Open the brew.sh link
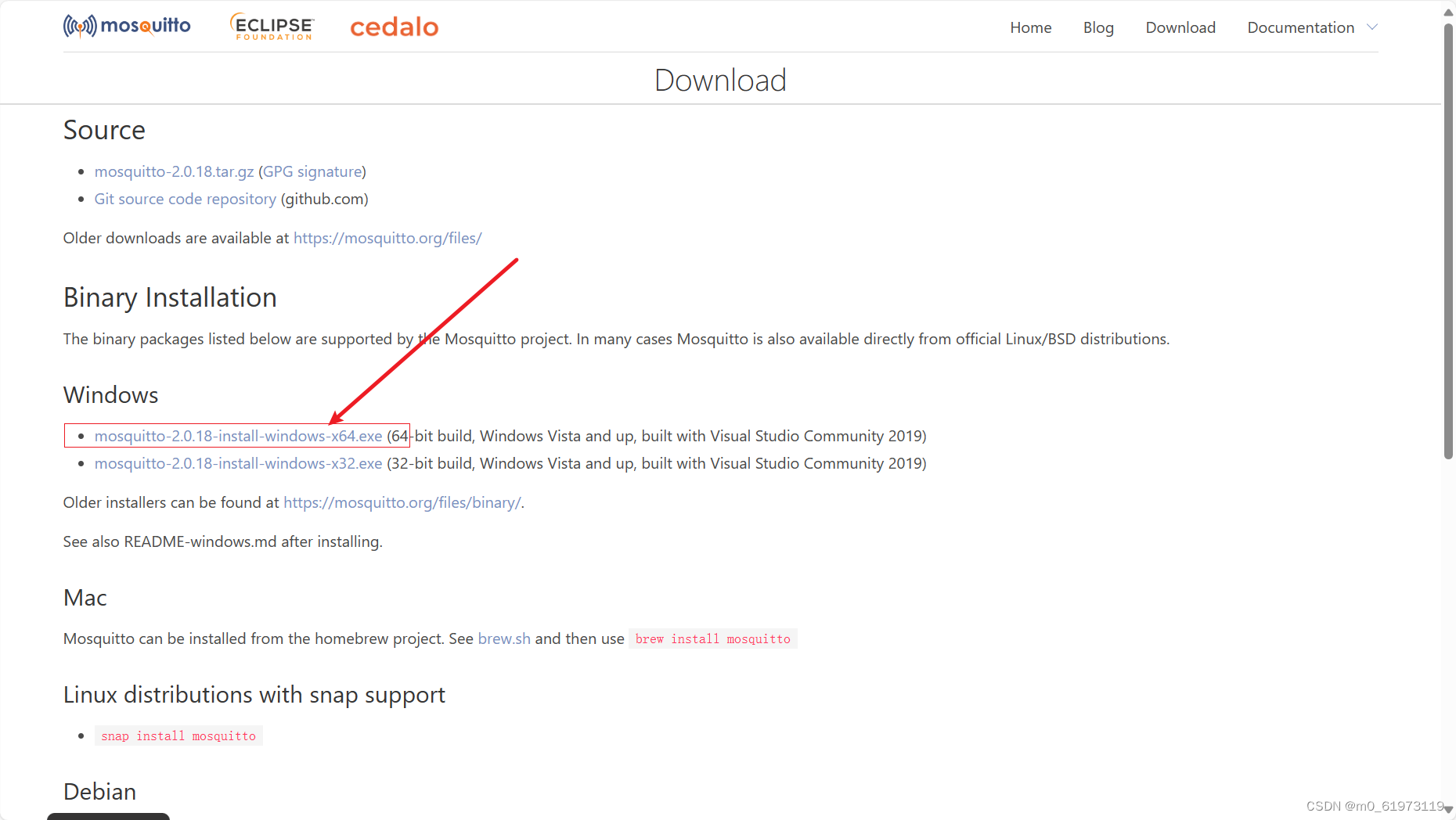 pyautogui.click(x=504, y=638)
